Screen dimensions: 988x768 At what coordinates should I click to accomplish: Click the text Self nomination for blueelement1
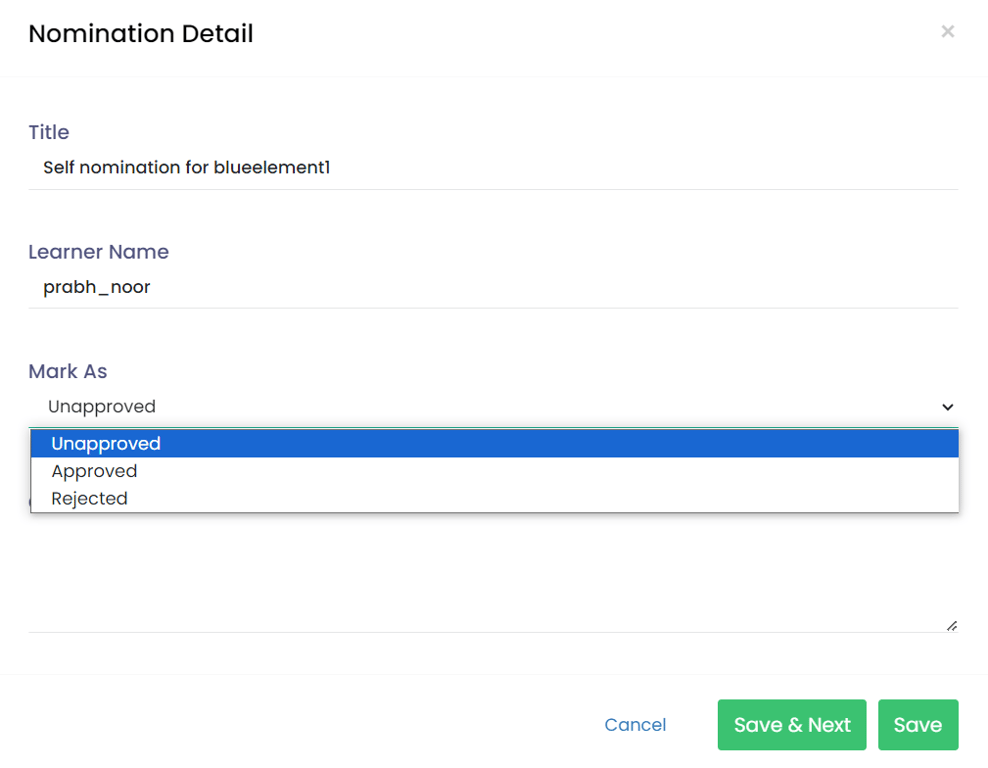186,168
